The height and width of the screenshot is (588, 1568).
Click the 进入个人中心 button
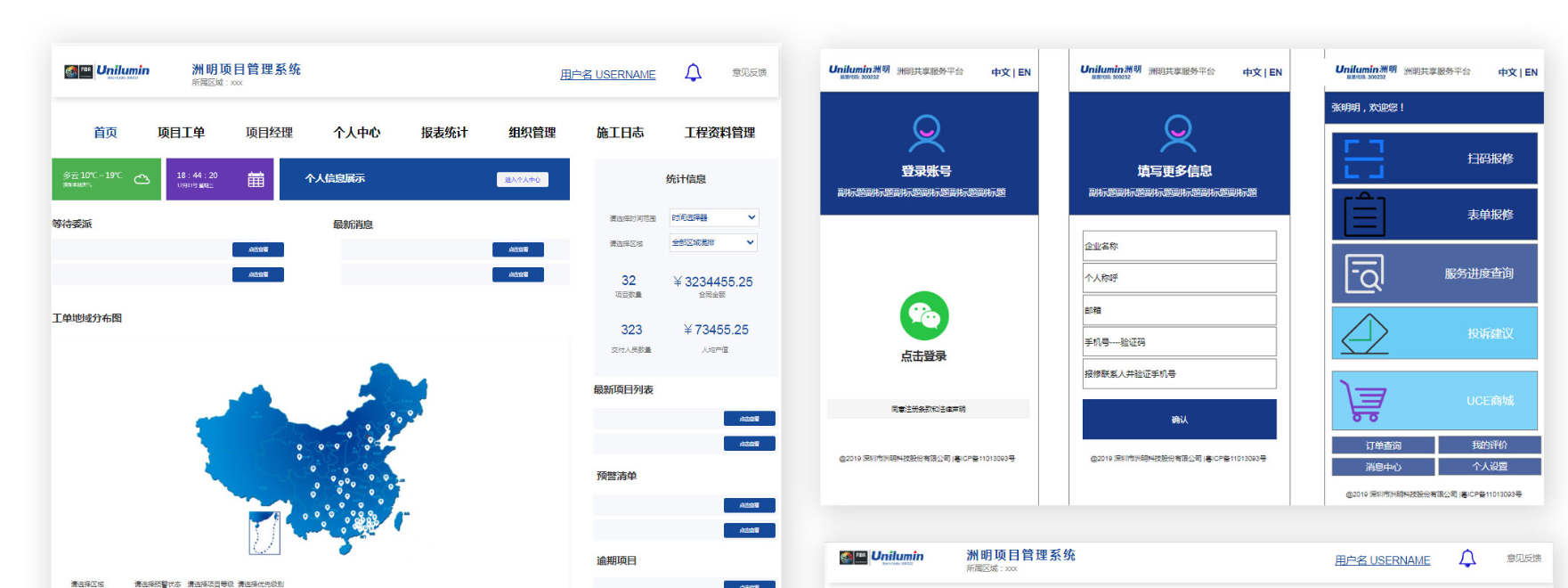[523, 180]
